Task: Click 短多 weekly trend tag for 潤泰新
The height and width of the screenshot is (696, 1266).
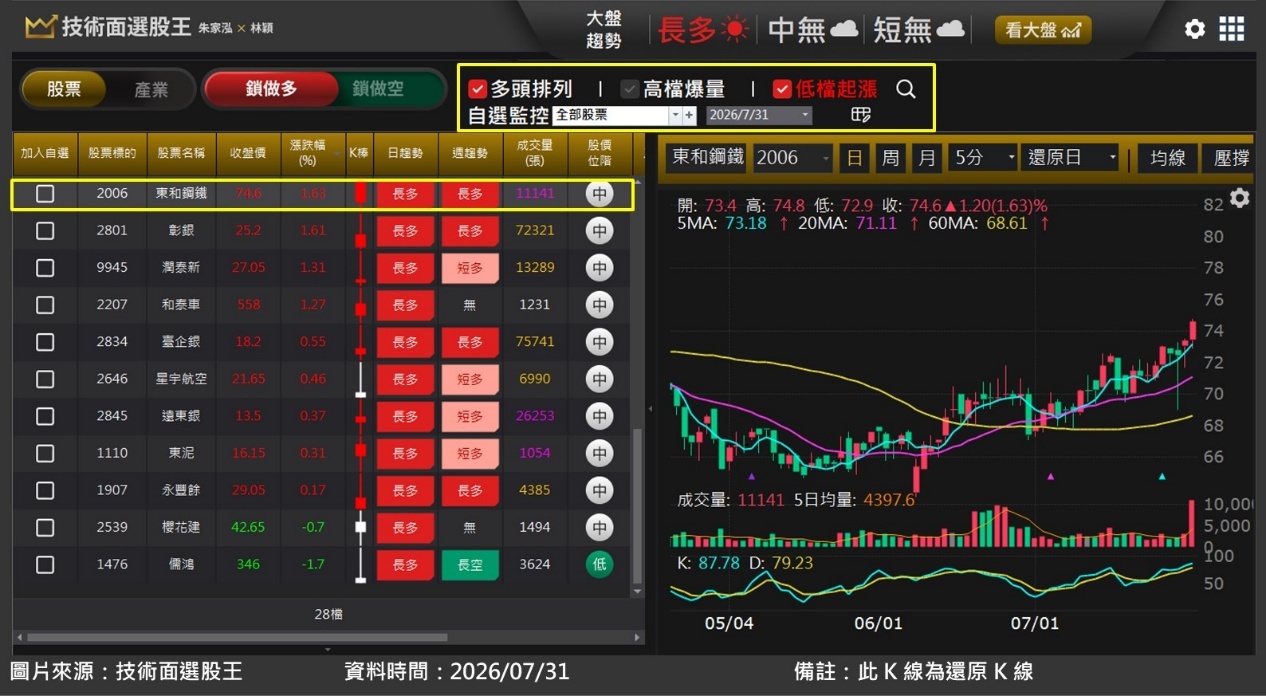Action: pos(470,268)
